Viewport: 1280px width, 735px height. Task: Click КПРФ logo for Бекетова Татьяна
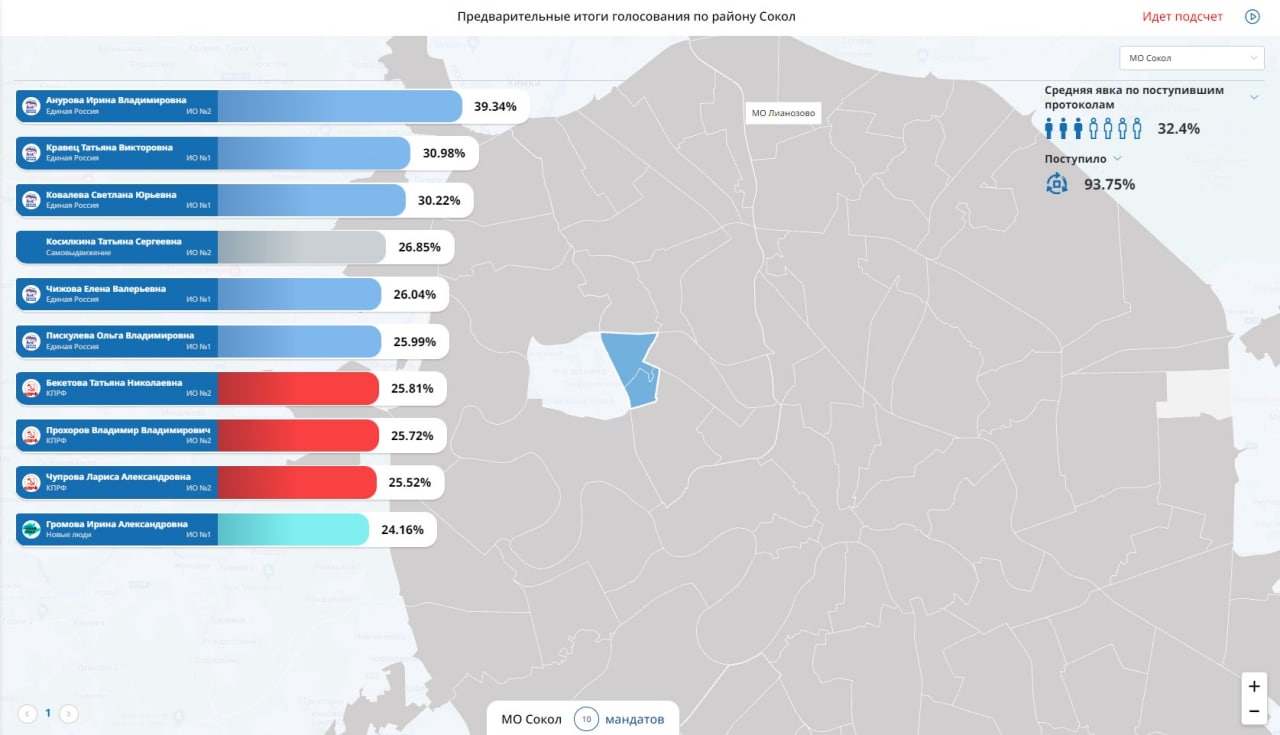coord(31,388)
